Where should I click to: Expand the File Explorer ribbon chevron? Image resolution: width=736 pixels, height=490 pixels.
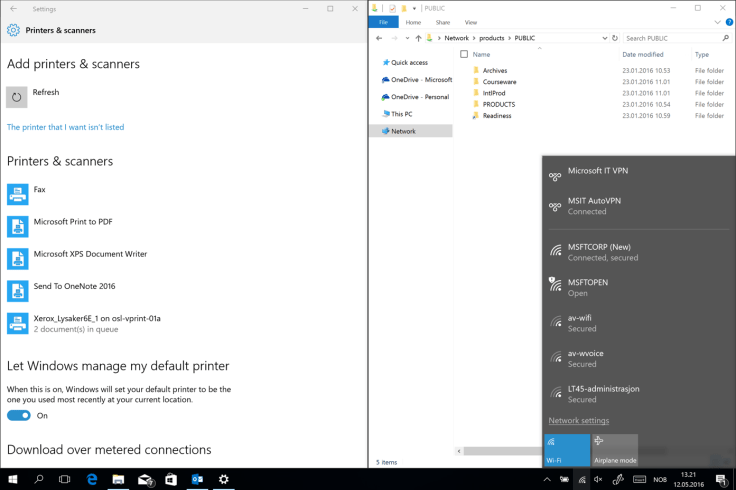point(717,22)
